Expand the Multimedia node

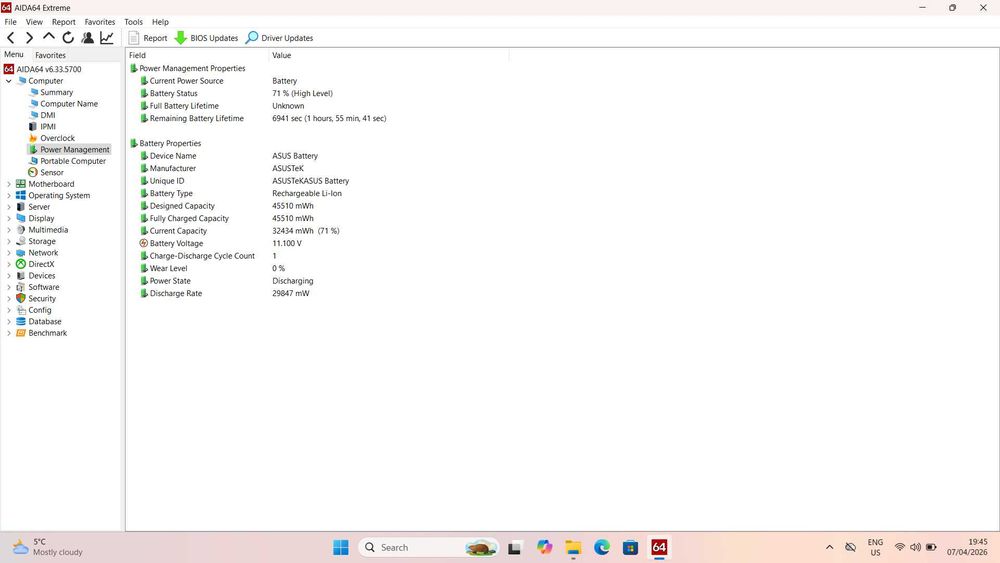coord(8,230)
